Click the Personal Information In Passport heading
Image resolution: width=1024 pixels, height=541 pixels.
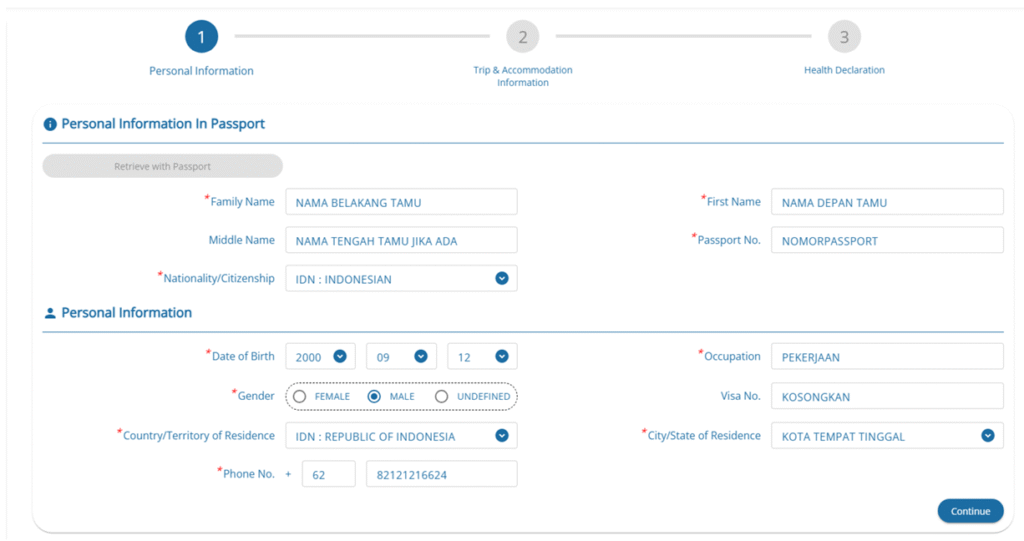click(x=163, y=123)
